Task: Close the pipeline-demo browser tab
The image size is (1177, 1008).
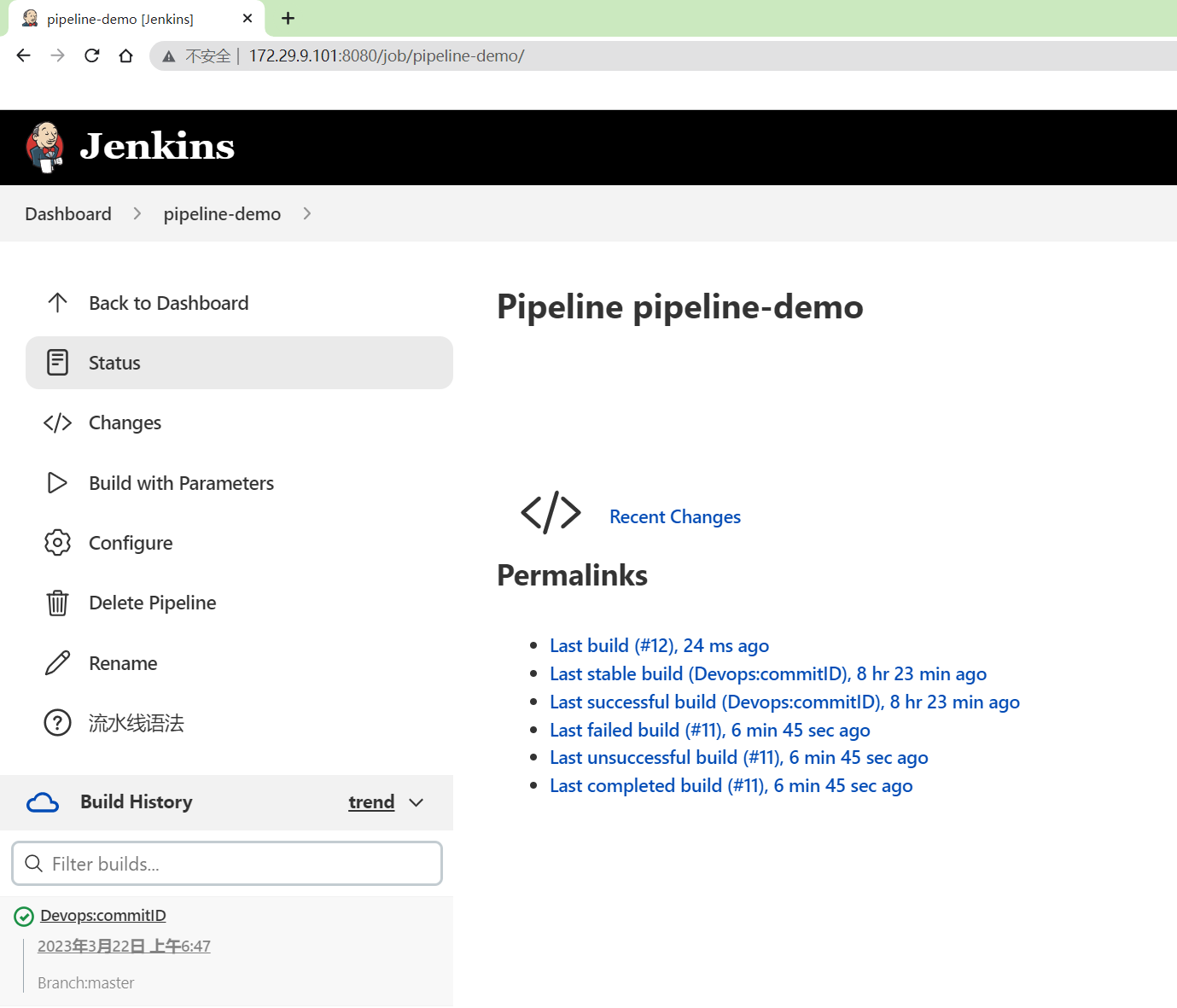Action: 248,18
